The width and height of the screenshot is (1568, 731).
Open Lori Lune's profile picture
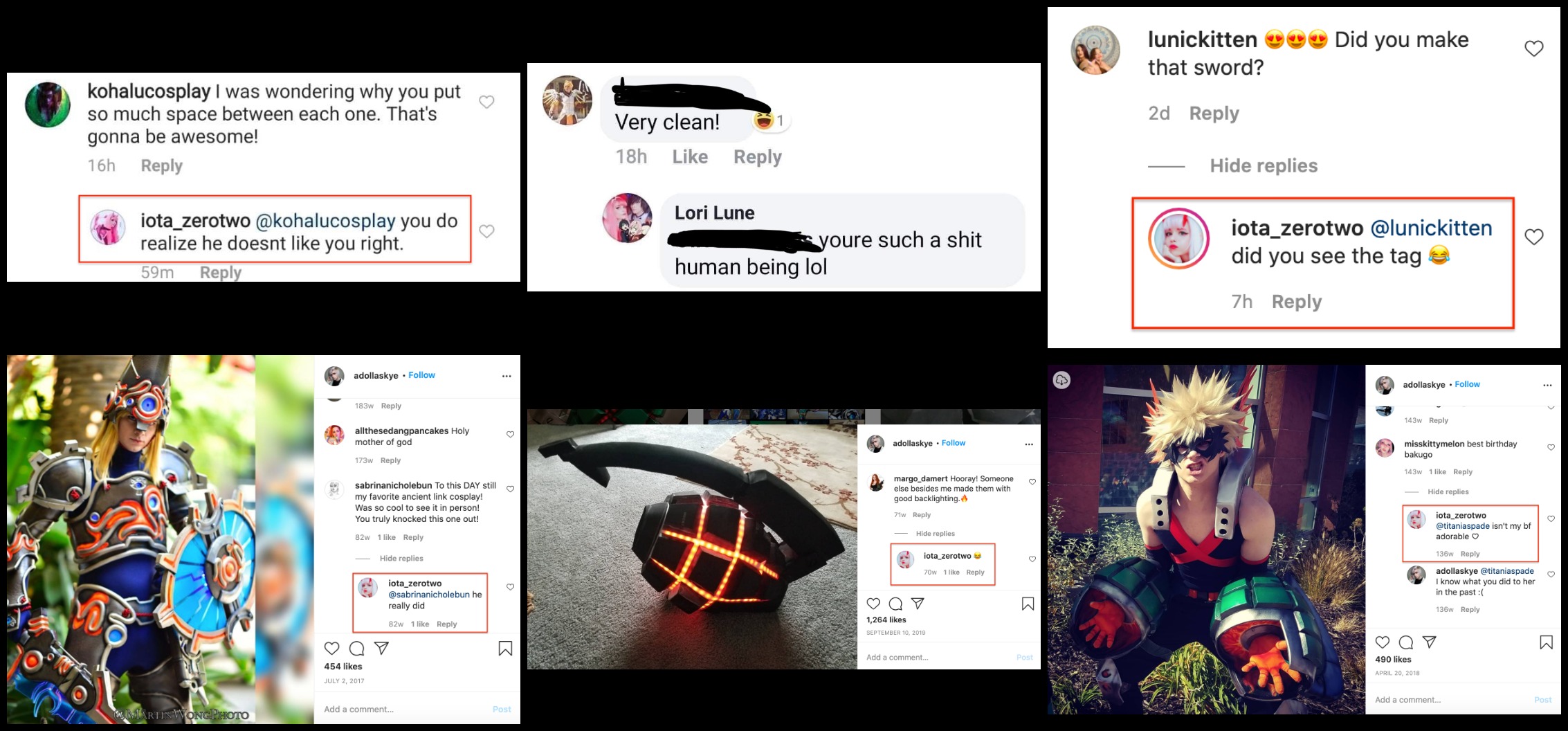pyautogui.click(x=627, y=218)
